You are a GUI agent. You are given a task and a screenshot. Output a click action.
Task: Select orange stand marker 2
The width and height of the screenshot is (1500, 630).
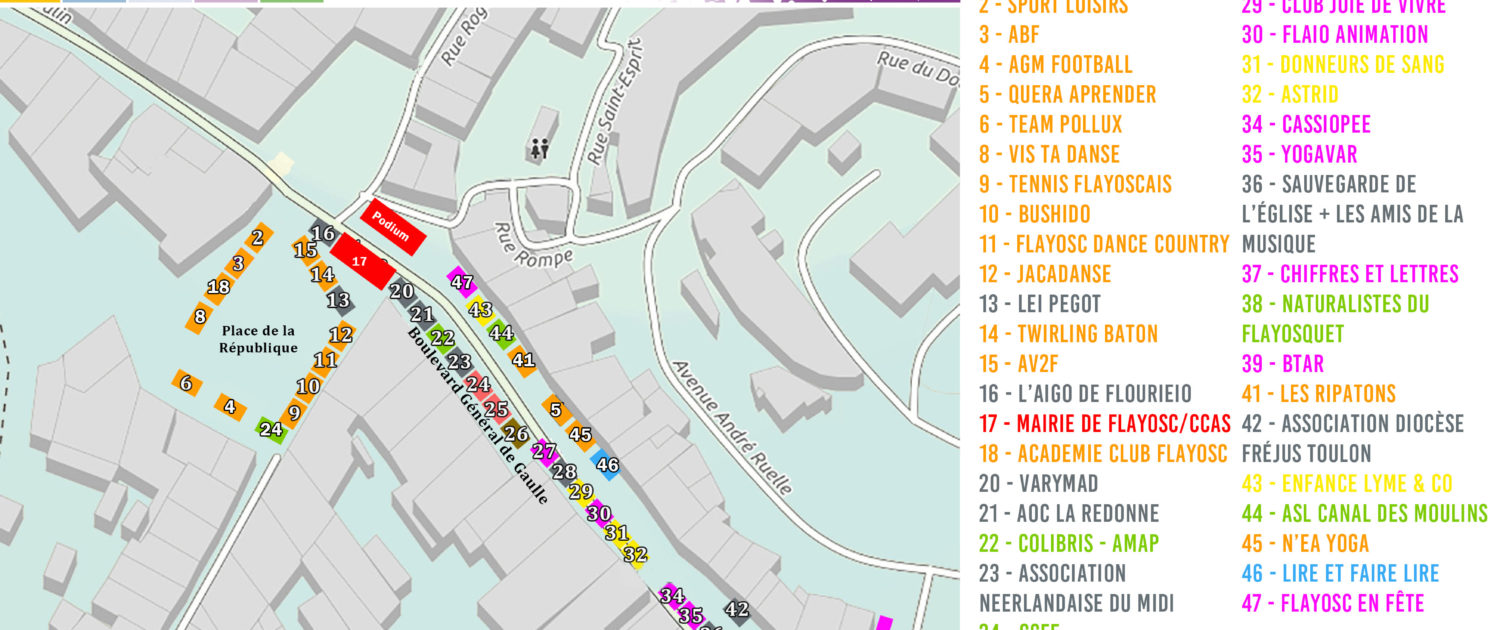tap(257, 237)
